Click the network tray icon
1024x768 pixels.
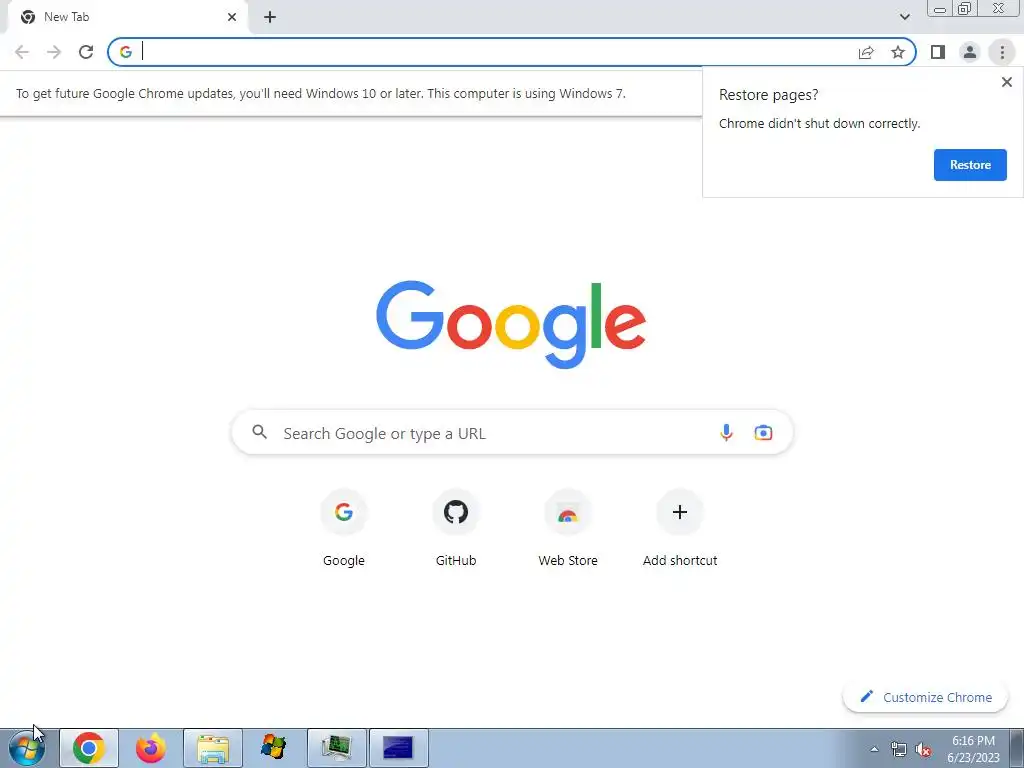[899, 750]
